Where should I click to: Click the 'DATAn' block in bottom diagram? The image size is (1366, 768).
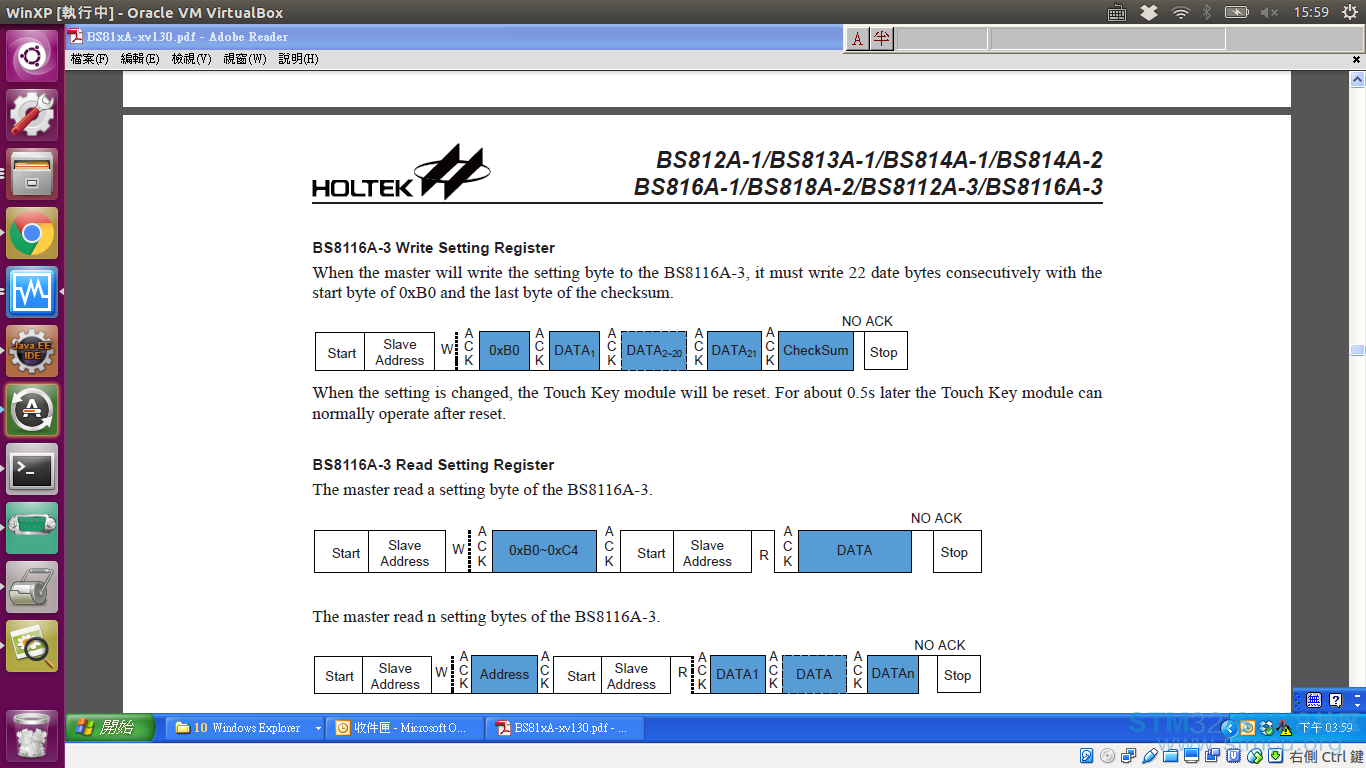coord(893,674)
